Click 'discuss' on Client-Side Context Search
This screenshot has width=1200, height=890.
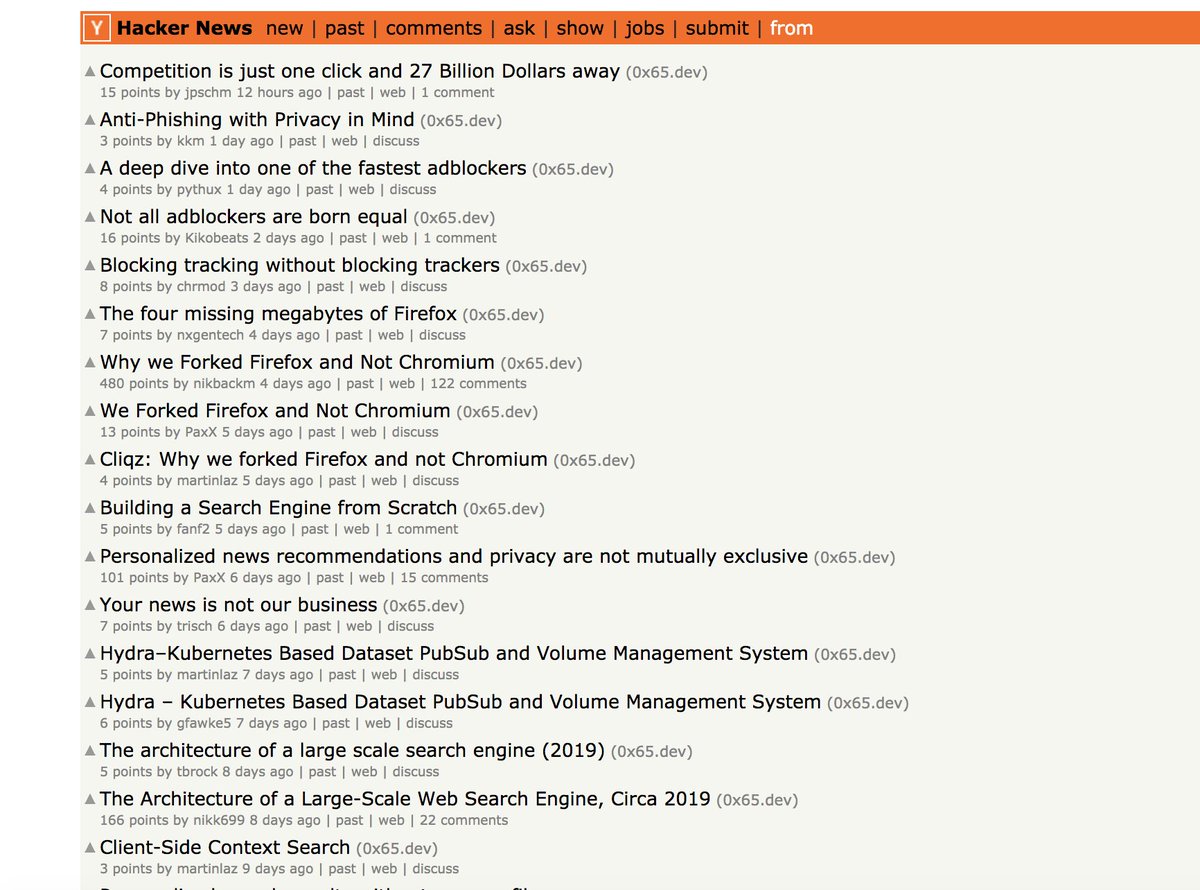pyautogui.click(x=436, y=869)
